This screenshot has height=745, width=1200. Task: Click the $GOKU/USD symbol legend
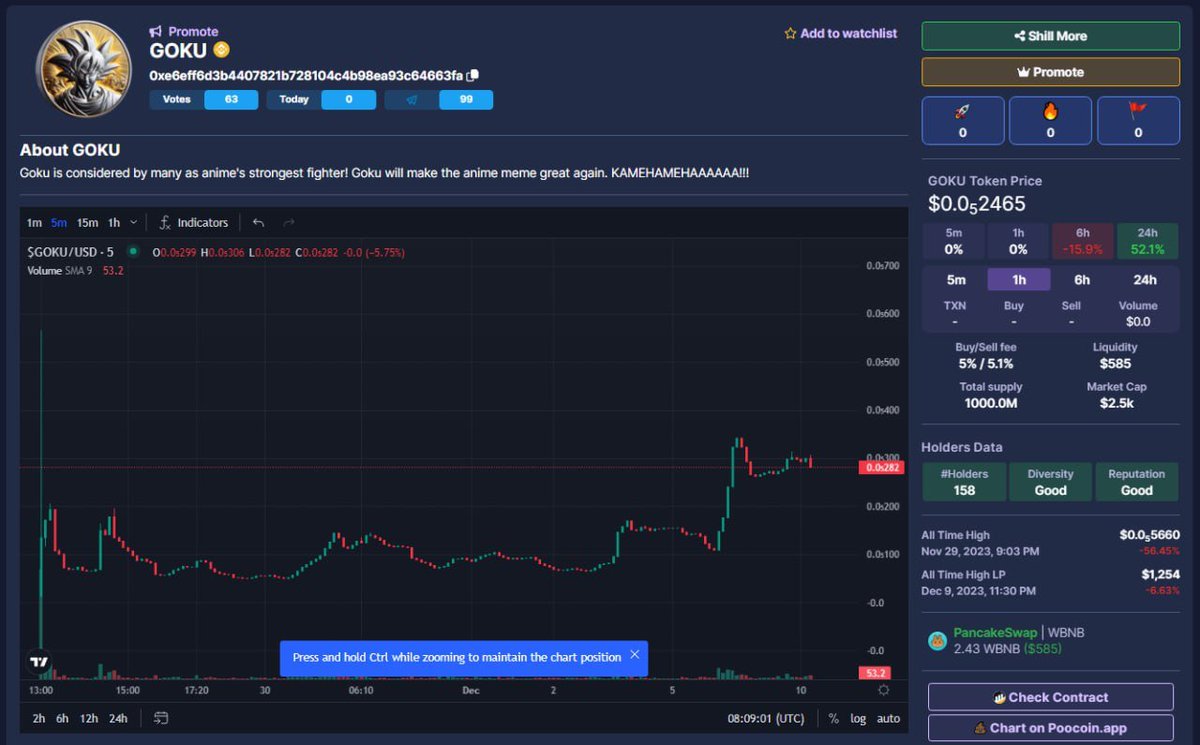point(70,253)
